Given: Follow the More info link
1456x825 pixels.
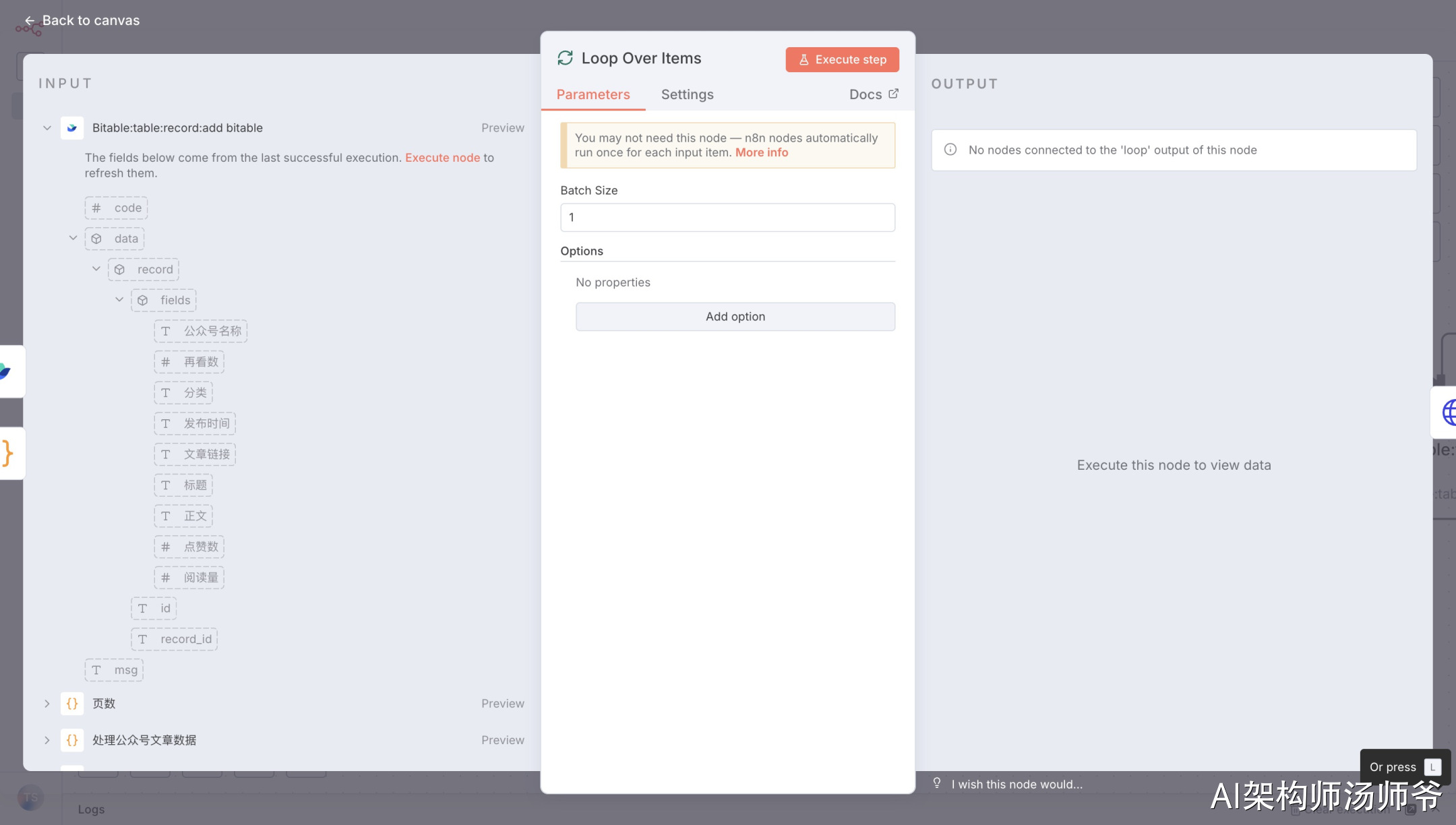Looking at the screenshot, I should point(761,152).
